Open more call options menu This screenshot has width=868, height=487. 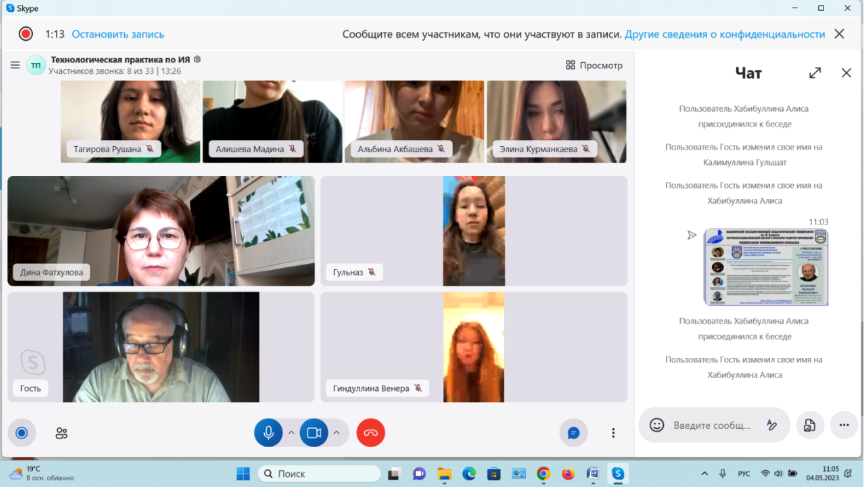coord(614,433)
